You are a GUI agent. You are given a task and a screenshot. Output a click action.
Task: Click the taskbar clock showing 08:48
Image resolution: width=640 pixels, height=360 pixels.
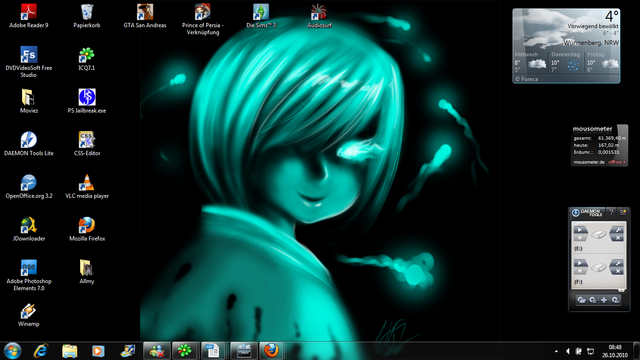coord(615,351)
